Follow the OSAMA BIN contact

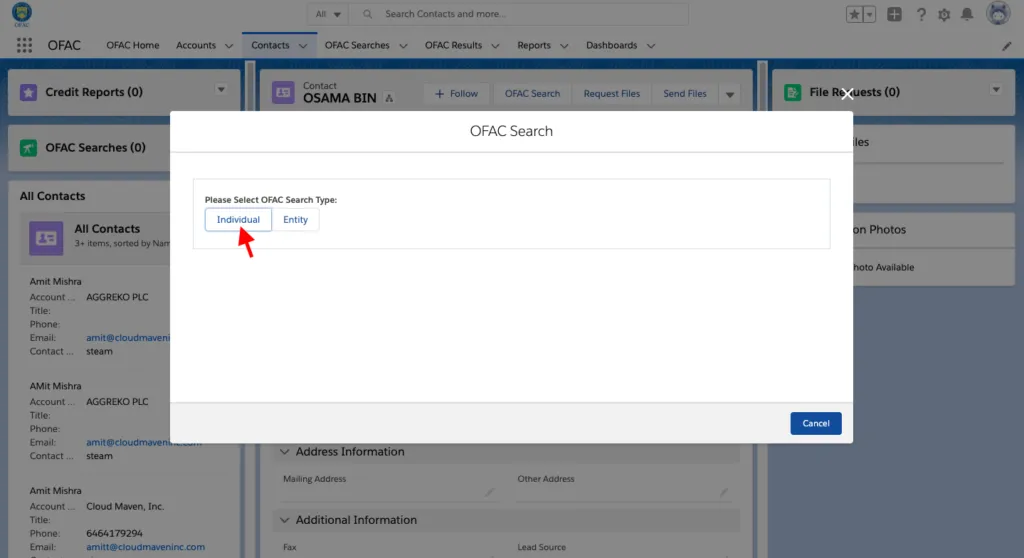456,93
